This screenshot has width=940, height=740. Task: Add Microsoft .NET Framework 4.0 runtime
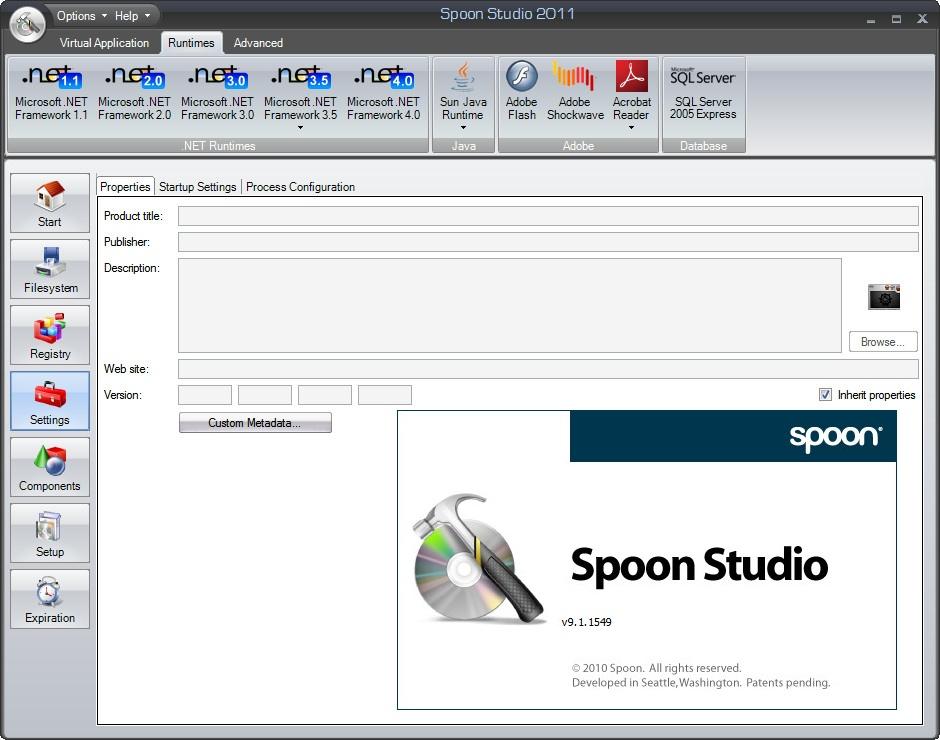384,91
